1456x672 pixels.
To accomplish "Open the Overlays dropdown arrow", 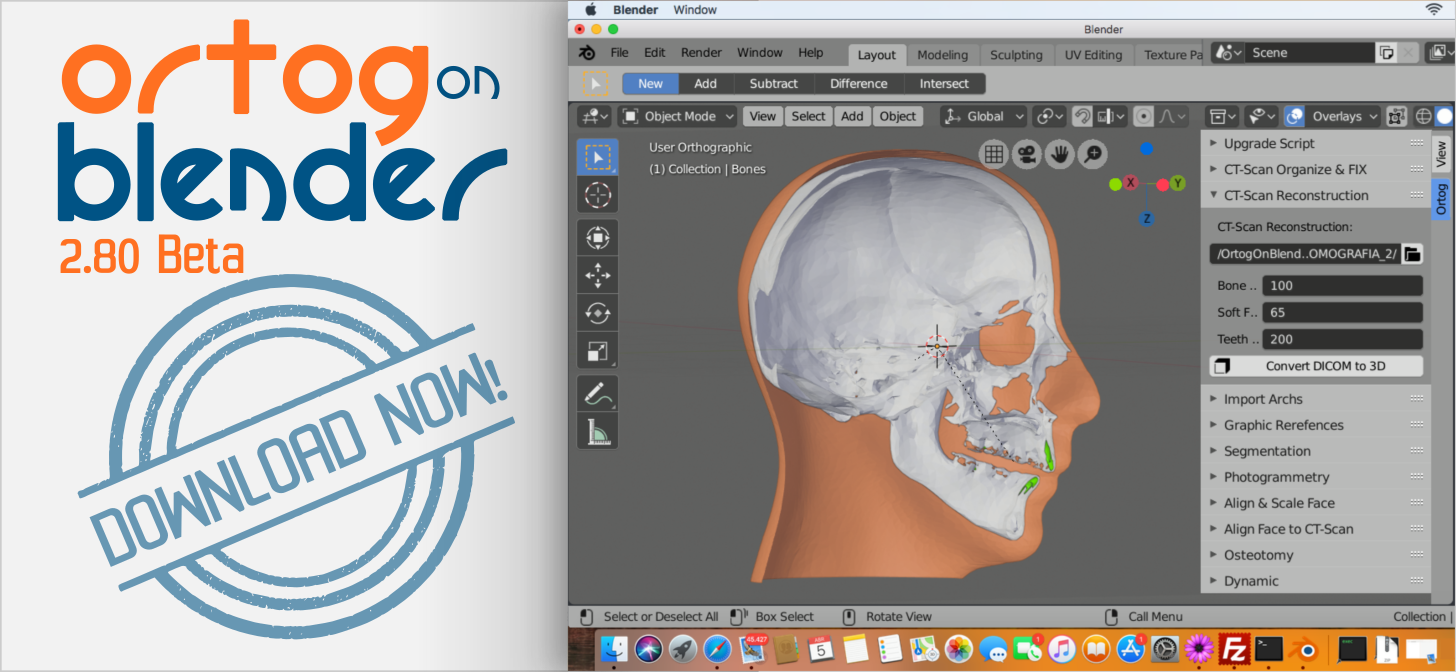I will (1373, 116).
